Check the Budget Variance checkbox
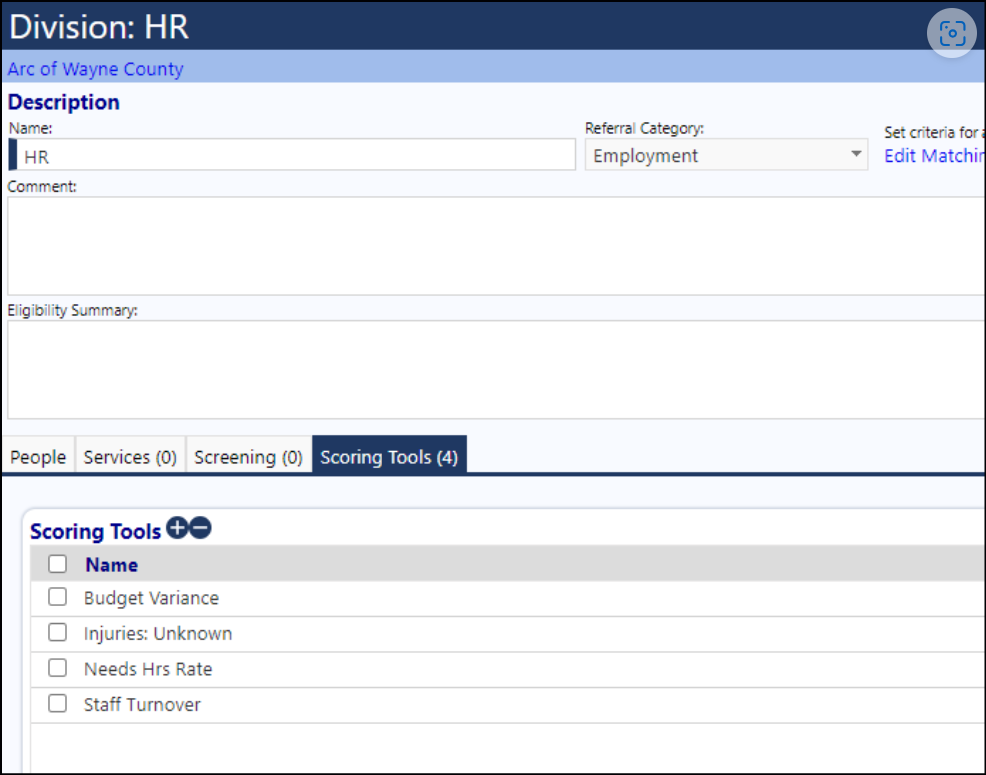Image resolution: width=986 pixels, height=775 pixels. (x=57, y=596)
